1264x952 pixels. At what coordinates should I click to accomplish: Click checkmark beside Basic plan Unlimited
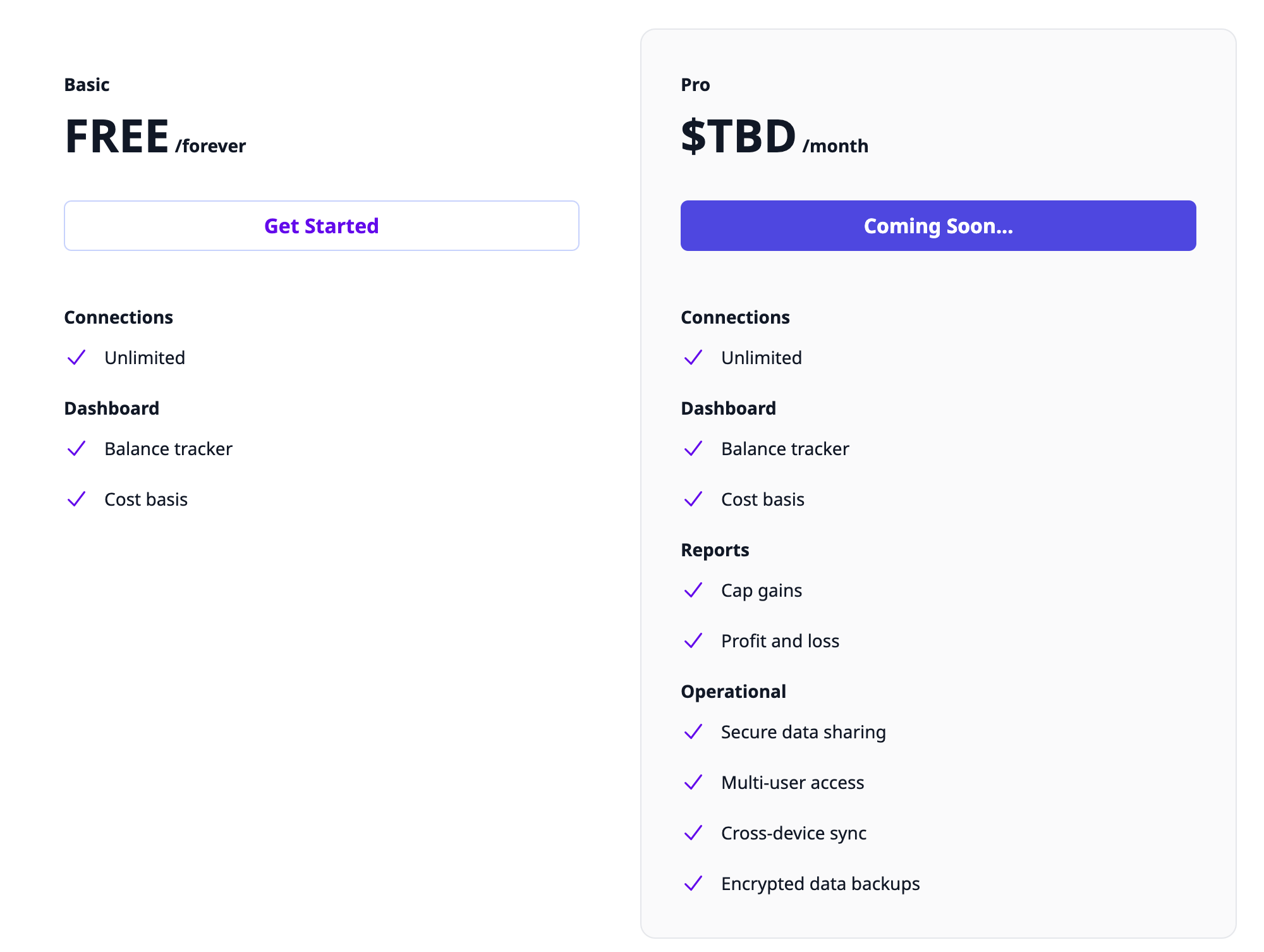76,358
